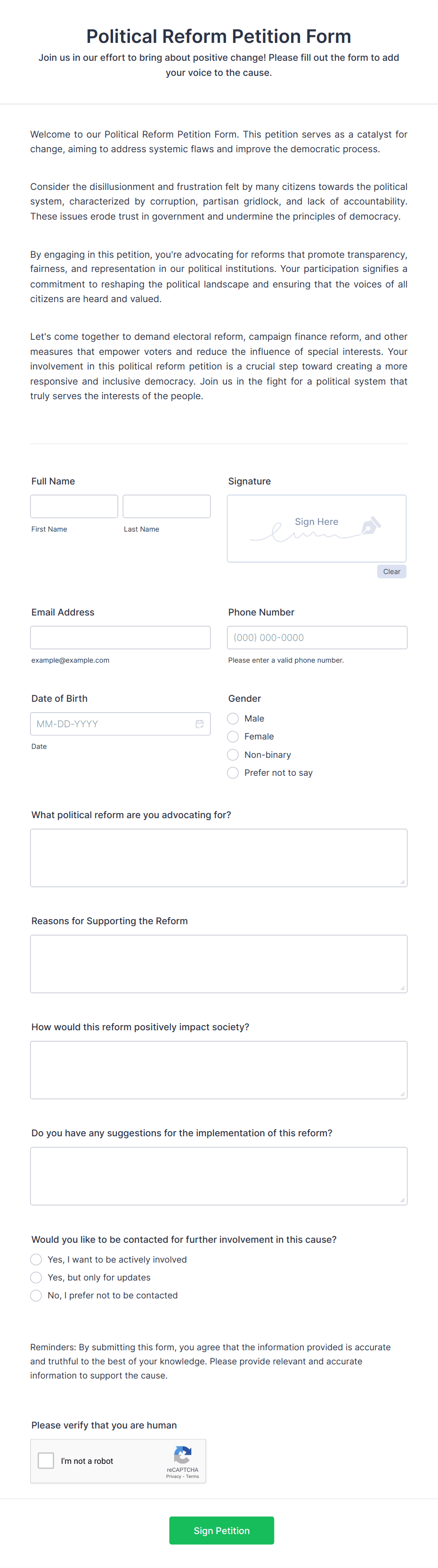The image size is (438, 1568).
Task: Click the Clear button under the signature
Action: click(391, 572)
